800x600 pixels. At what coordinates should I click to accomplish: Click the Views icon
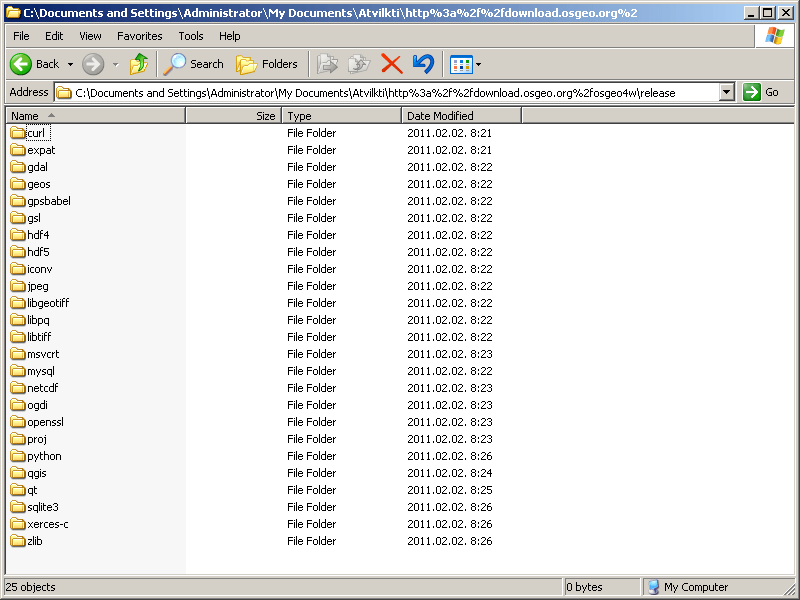pyautogui.click(x=461, y=65)
